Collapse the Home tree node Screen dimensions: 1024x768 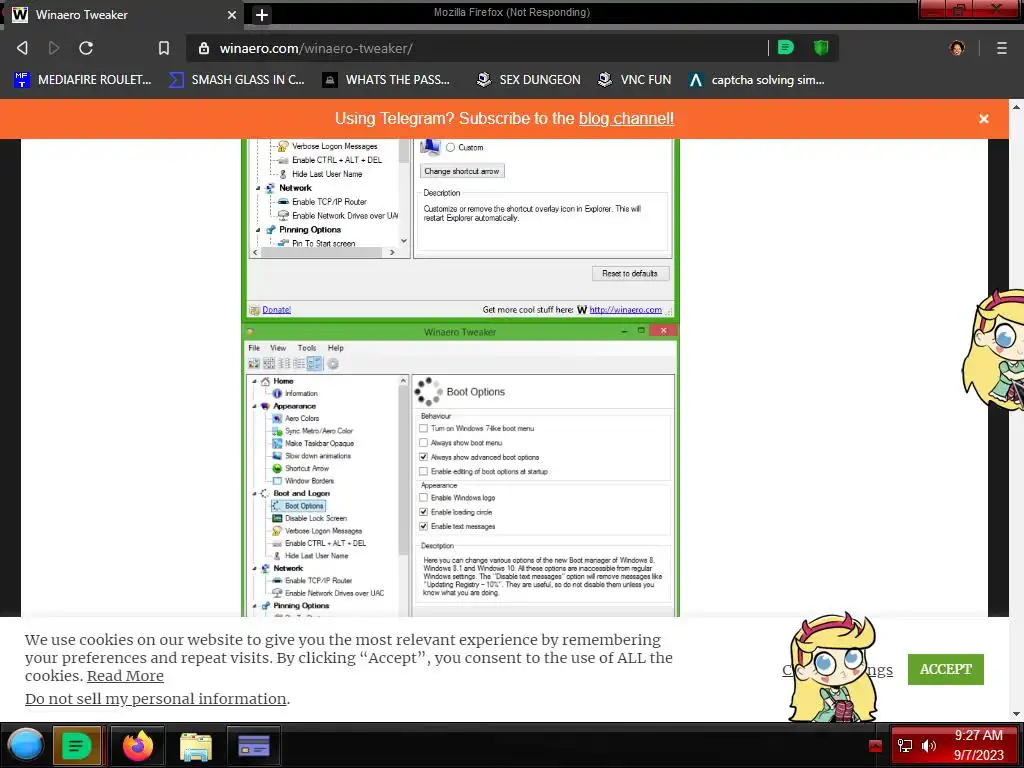pyautogui.click(x=254, y=381)
